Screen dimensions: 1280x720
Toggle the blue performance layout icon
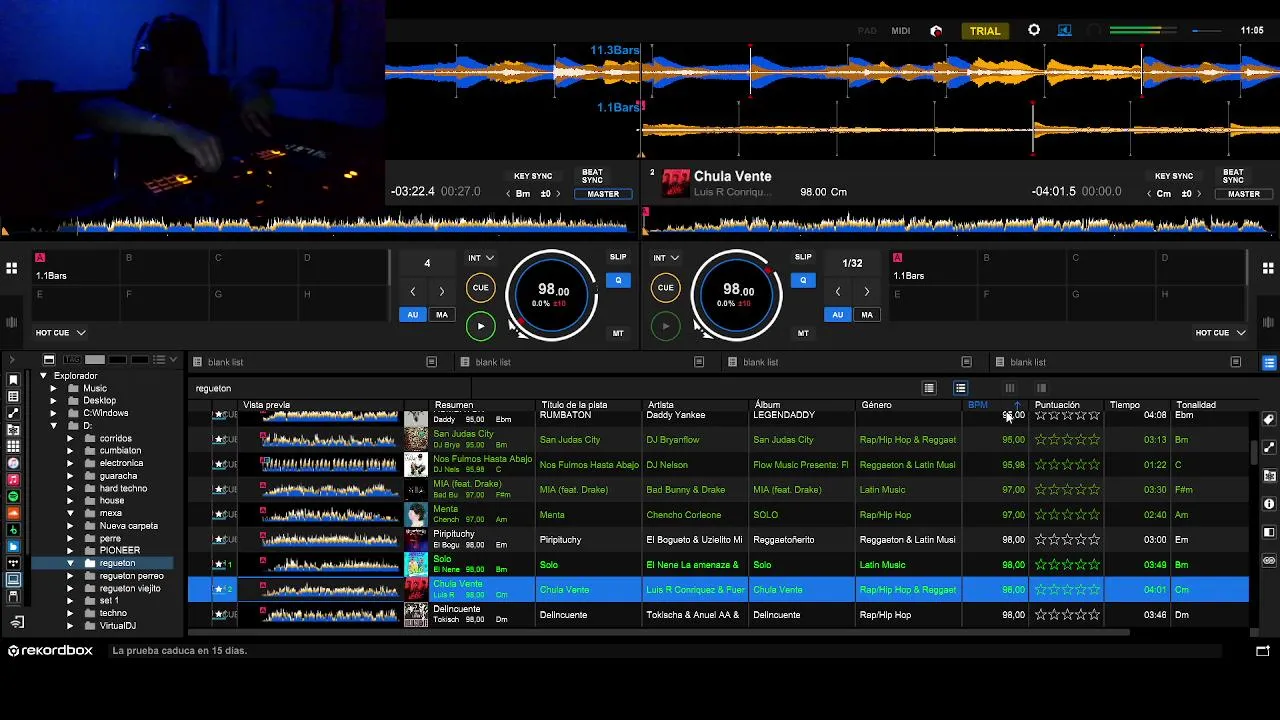coord(1064,30)
